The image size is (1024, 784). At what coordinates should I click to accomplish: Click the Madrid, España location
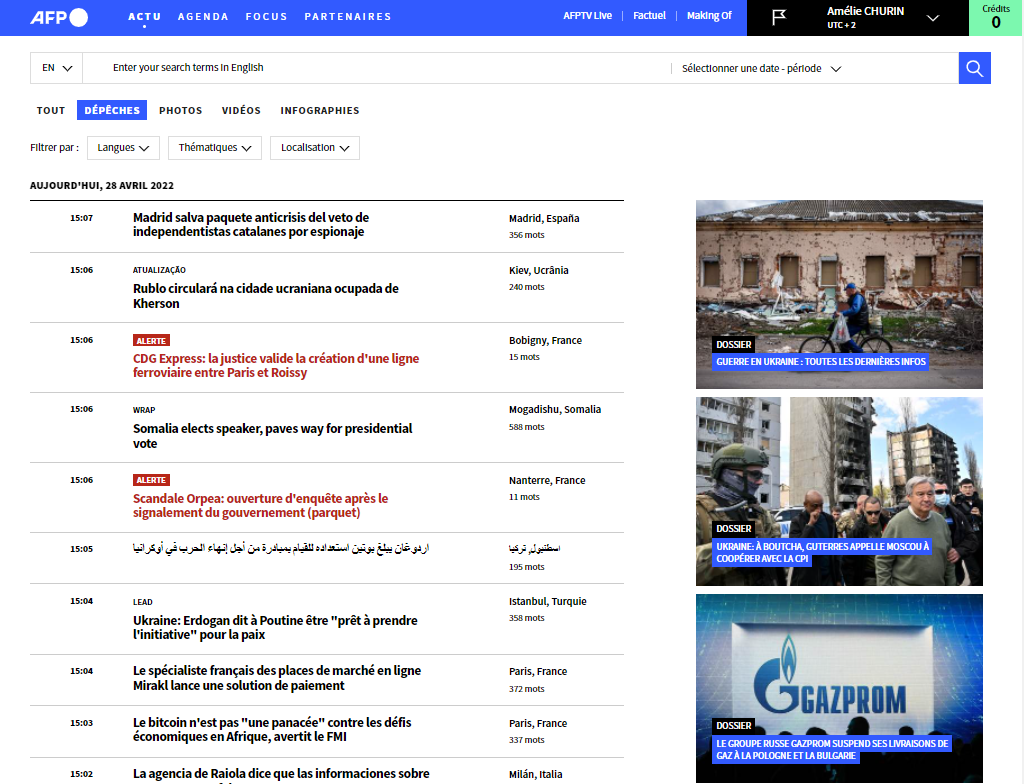tap(544, 218)
